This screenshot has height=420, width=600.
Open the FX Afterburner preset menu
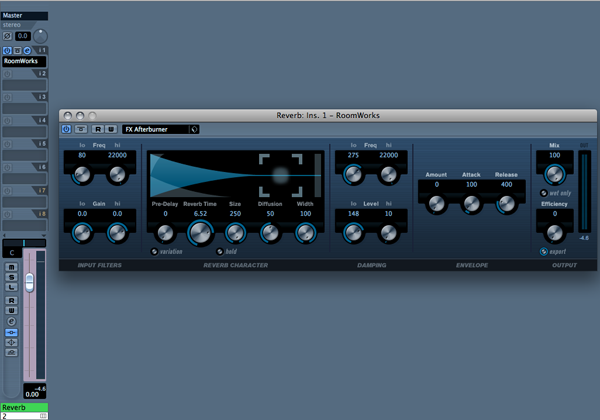tap(156, 129)
